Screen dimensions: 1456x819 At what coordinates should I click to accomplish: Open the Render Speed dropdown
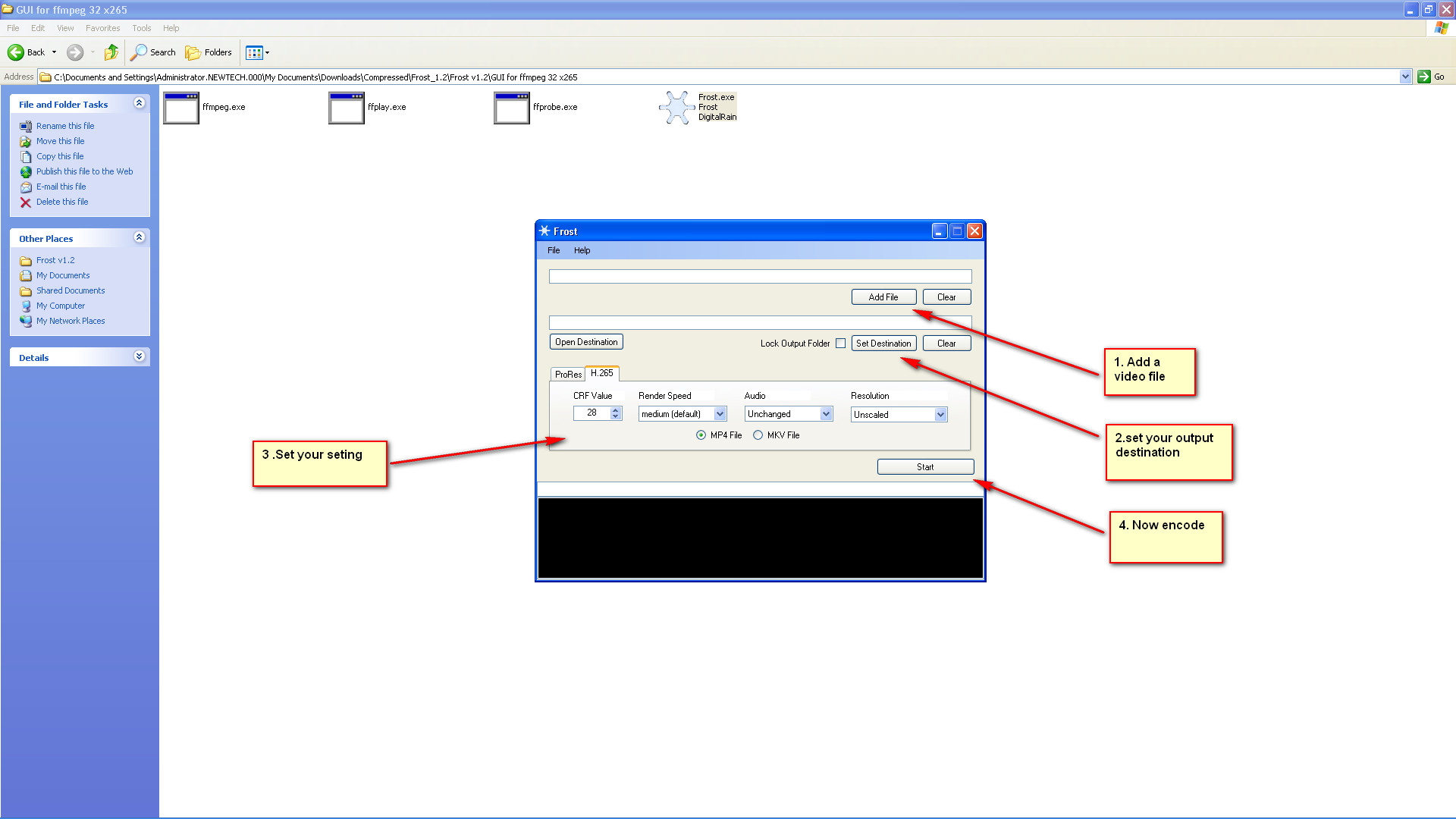720,414
